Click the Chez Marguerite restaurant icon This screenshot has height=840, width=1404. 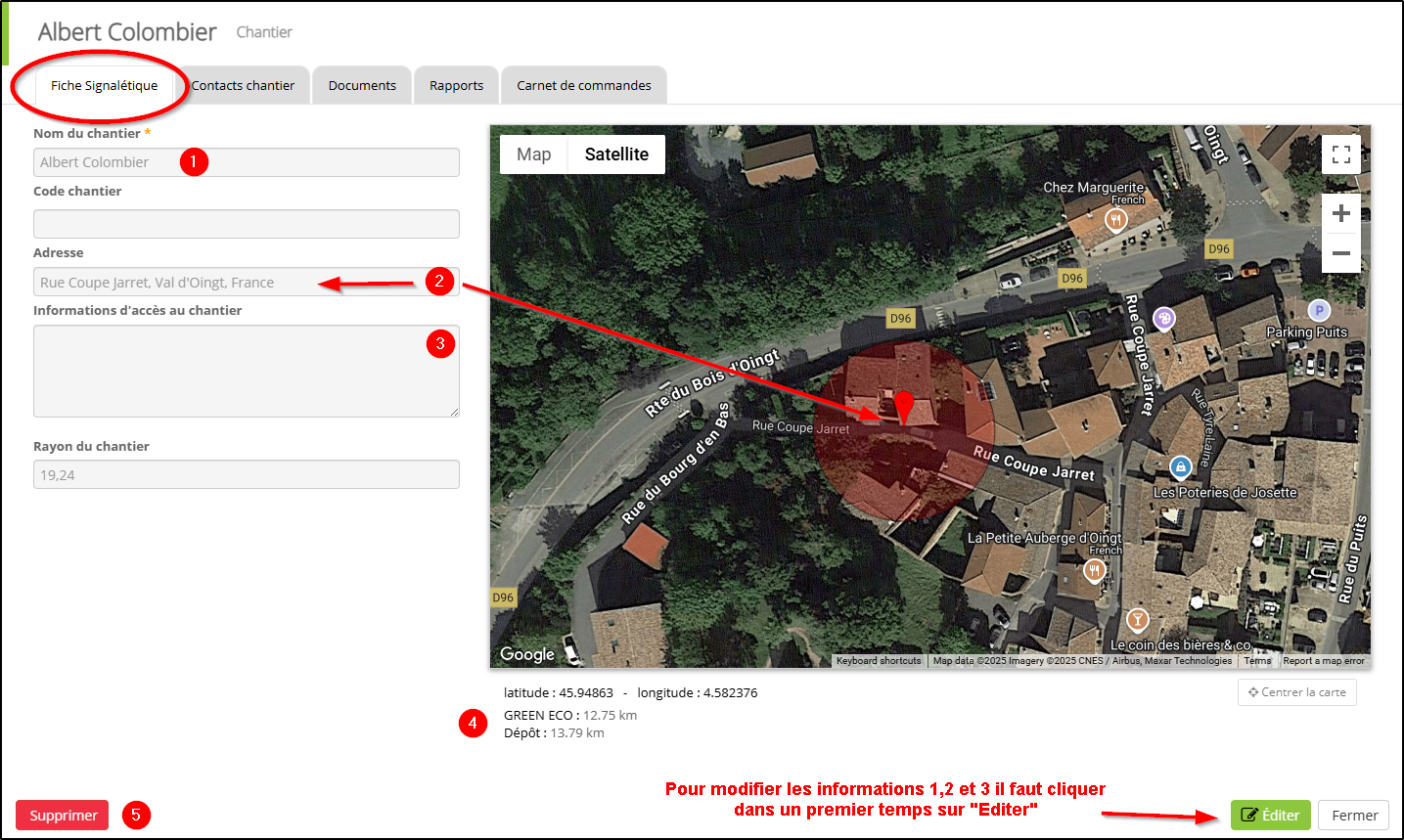[x=1116, y=220]
